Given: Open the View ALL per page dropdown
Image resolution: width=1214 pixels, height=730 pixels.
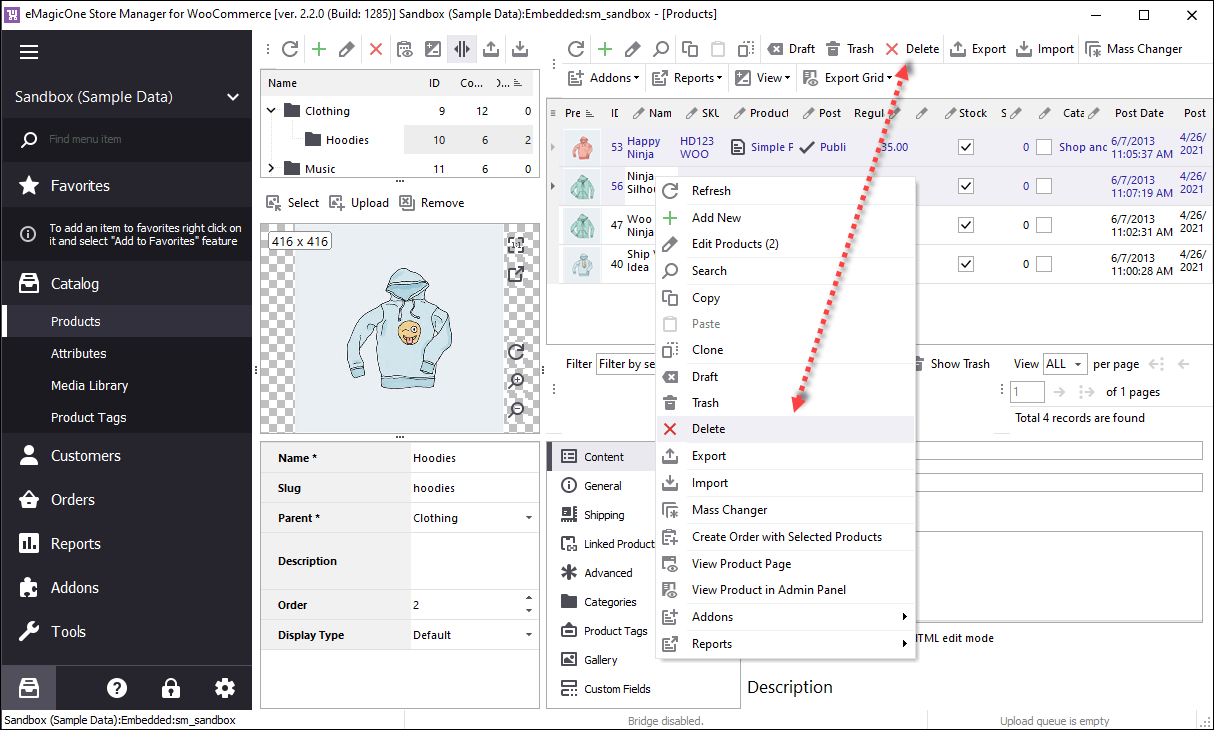Looking at the screenshot, I should point(1064,364).
